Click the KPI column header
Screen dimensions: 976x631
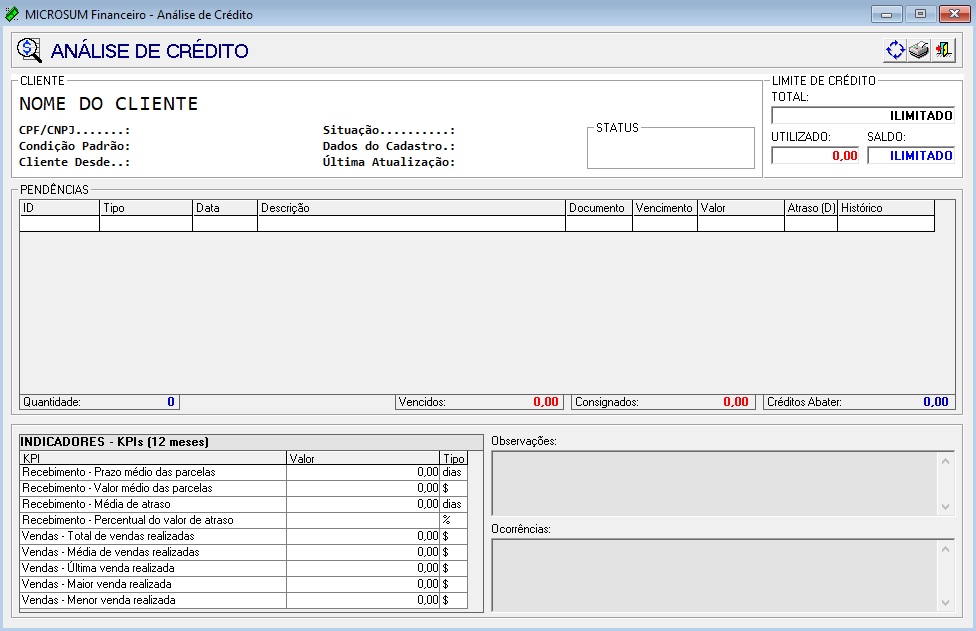pyautogui.click(x=152, y=458)
